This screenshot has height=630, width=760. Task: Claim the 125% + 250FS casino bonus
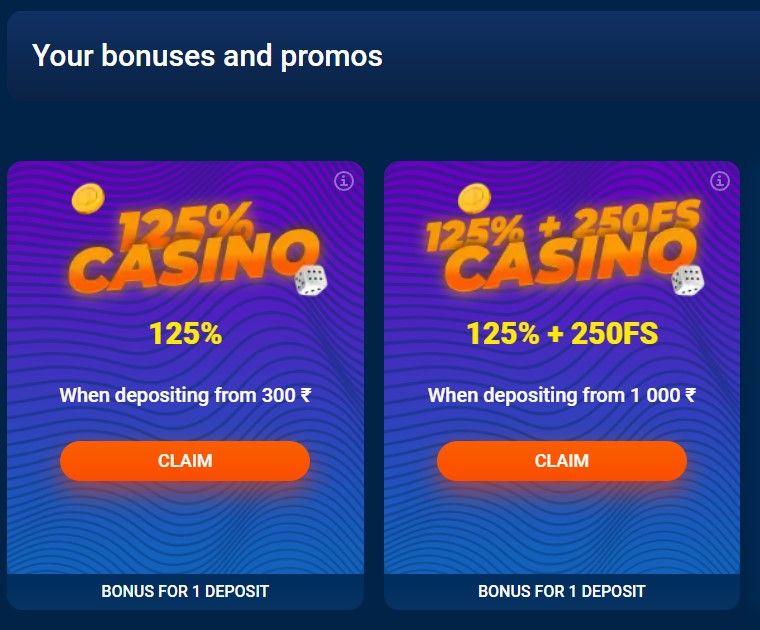[x=562, y=461]
